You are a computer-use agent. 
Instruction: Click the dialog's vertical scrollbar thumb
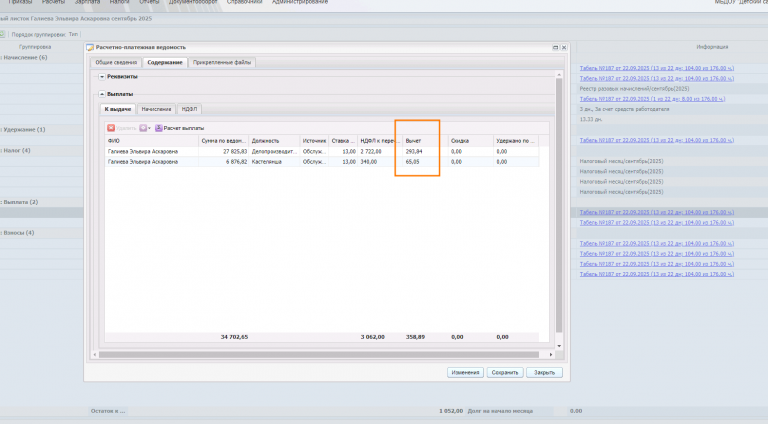point(559,206)
